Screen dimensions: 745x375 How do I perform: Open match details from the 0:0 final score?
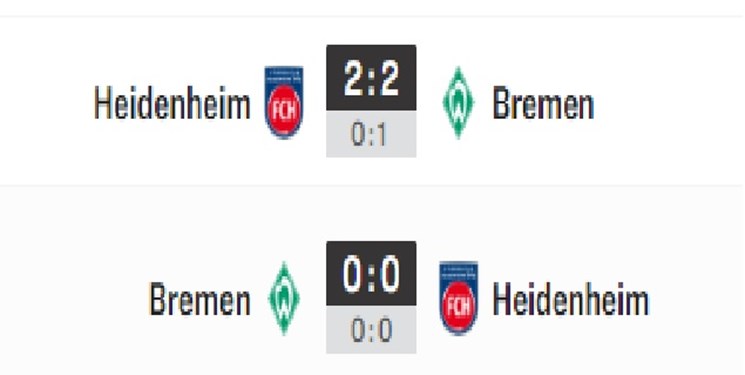pyautogui.click(x=371, y=273)
